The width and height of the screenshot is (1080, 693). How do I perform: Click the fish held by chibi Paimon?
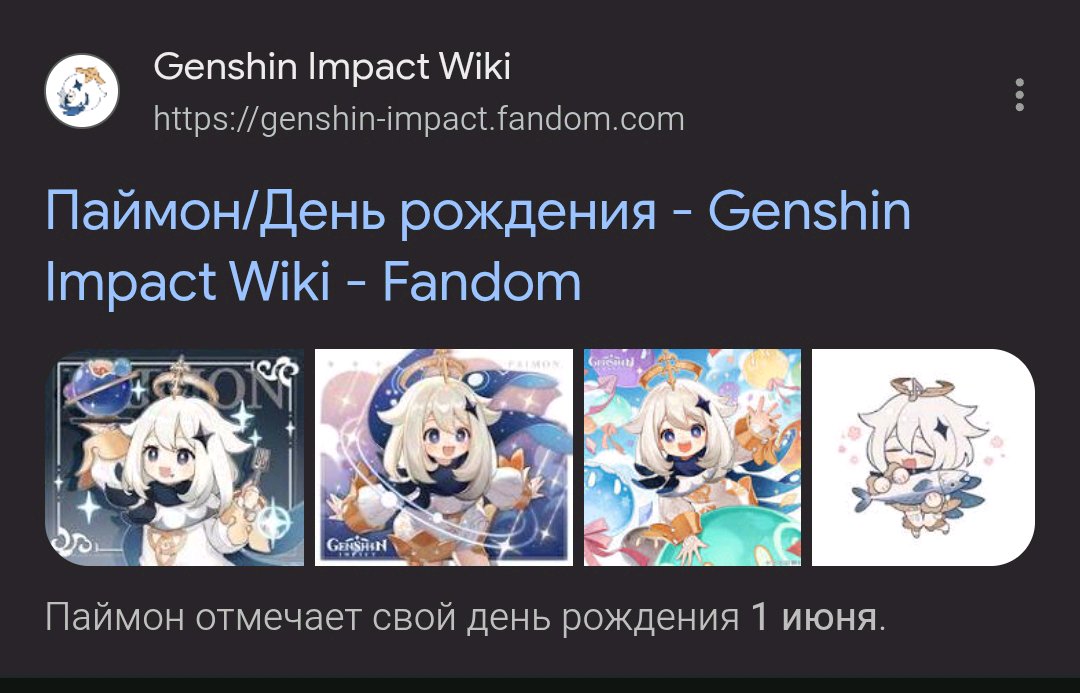point(913,492)
